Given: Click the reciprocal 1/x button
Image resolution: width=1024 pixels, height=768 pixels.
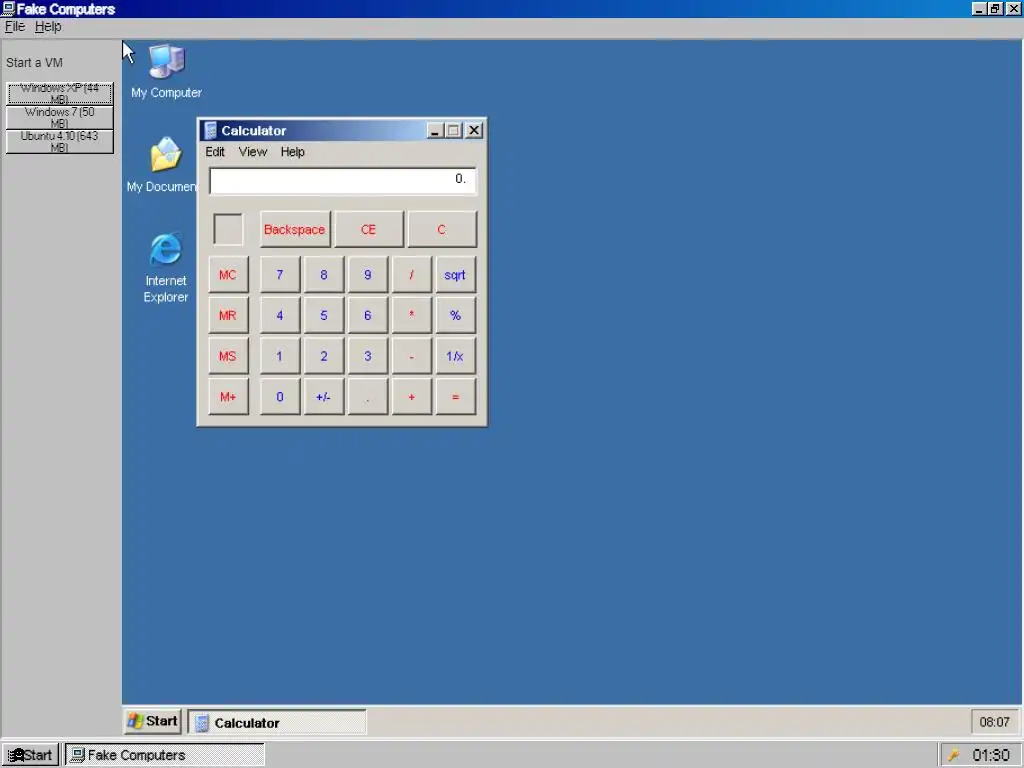Looking at the screenshot, I should click(x=455, y=356).
